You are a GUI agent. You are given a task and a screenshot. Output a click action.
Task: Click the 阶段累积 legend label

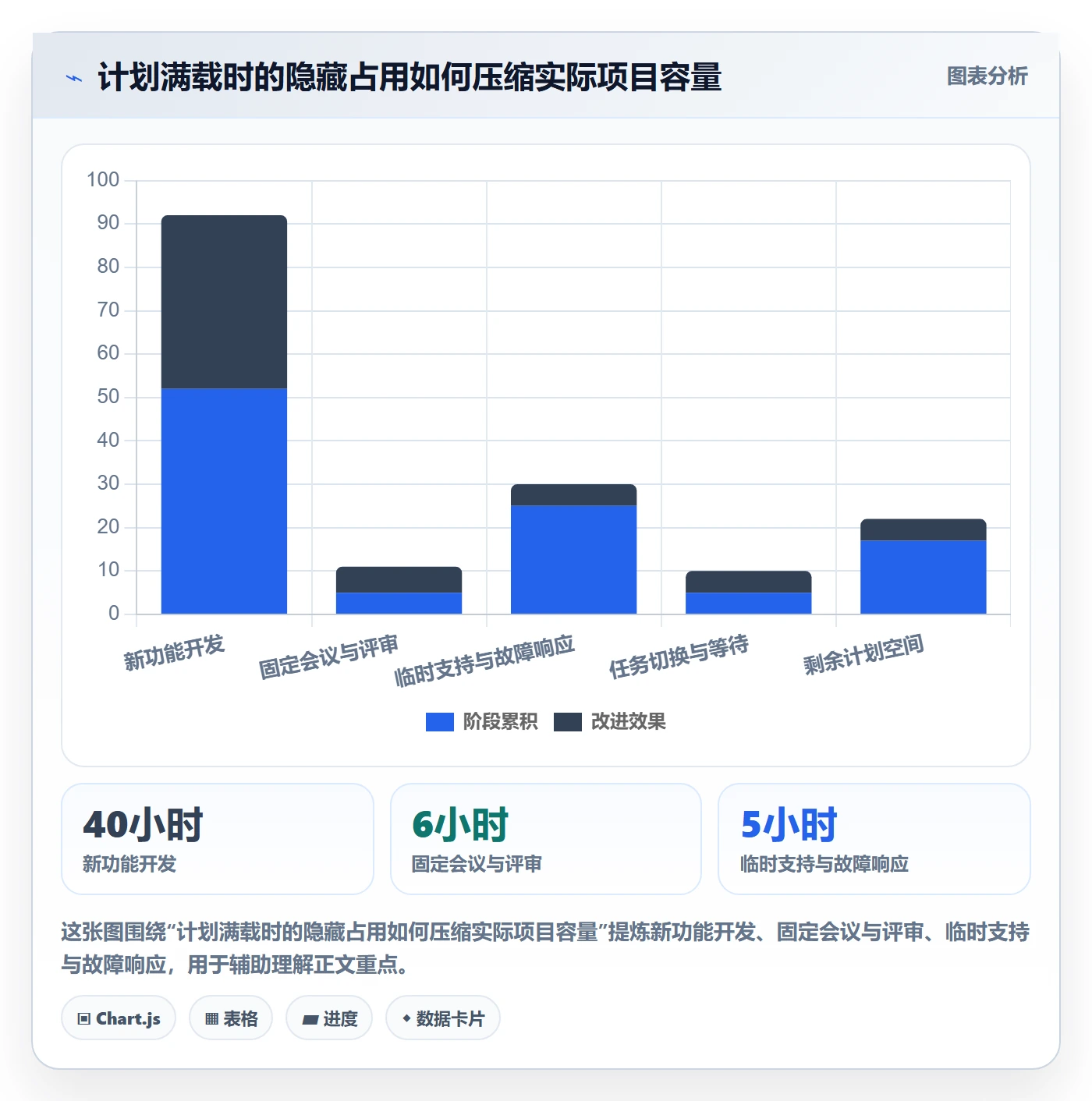pos(500,722)
